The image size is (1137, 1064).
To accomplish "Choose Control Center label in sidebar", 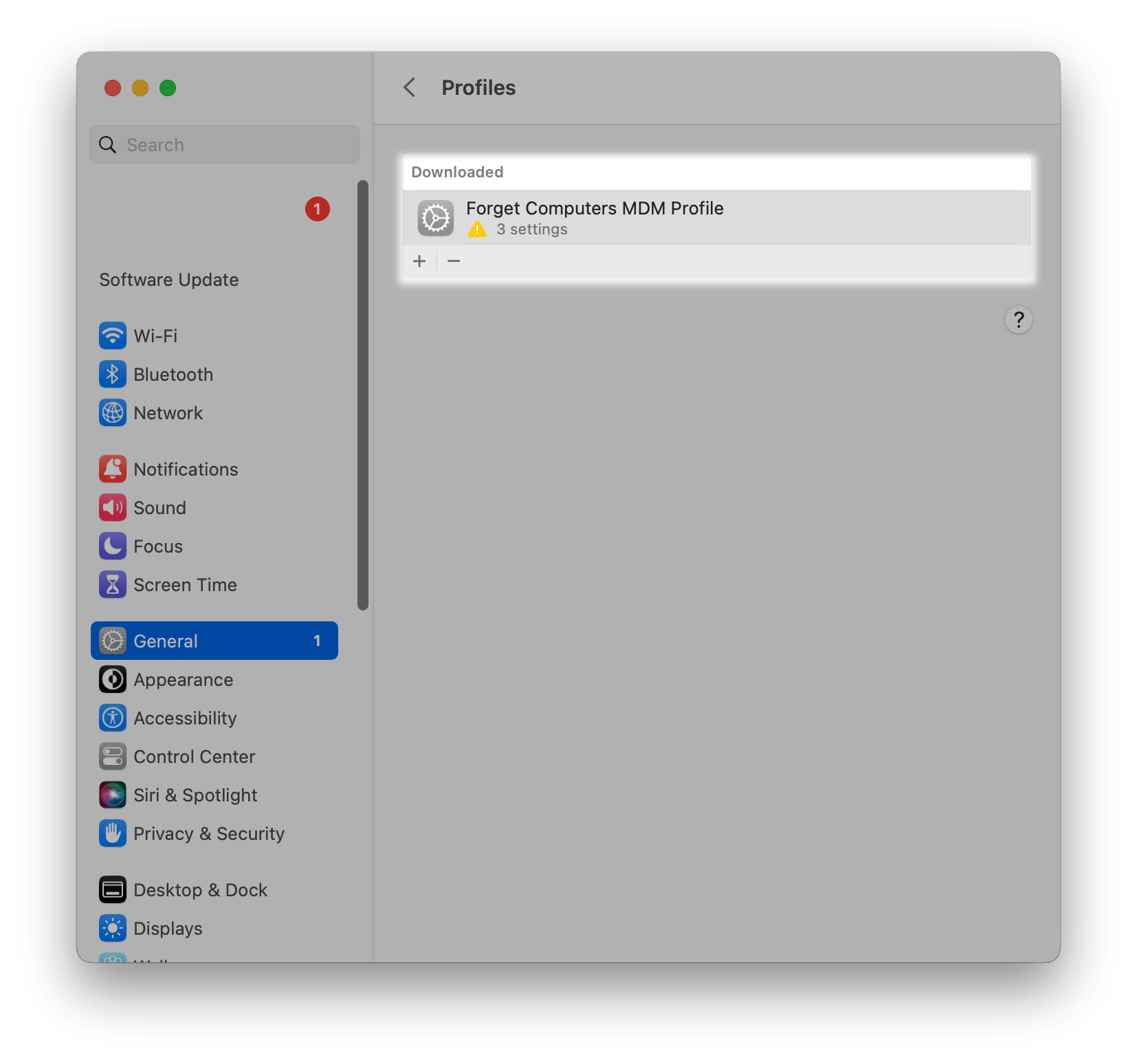I will click(195, 757).
